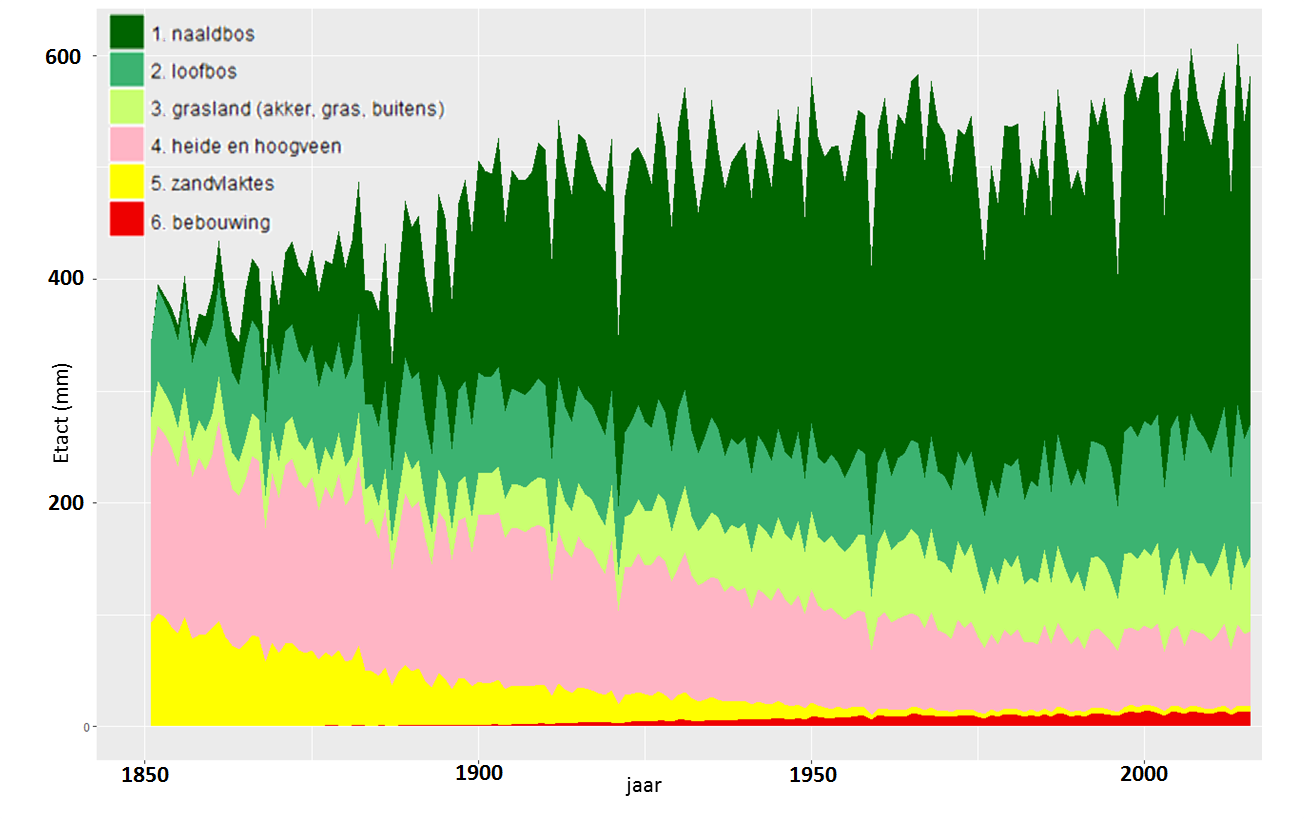Image resolution: width=1304 pixels, height=819 pixels.
Task: Select the 600 tick label on y-axis
Action: click(x=62, y=56)
